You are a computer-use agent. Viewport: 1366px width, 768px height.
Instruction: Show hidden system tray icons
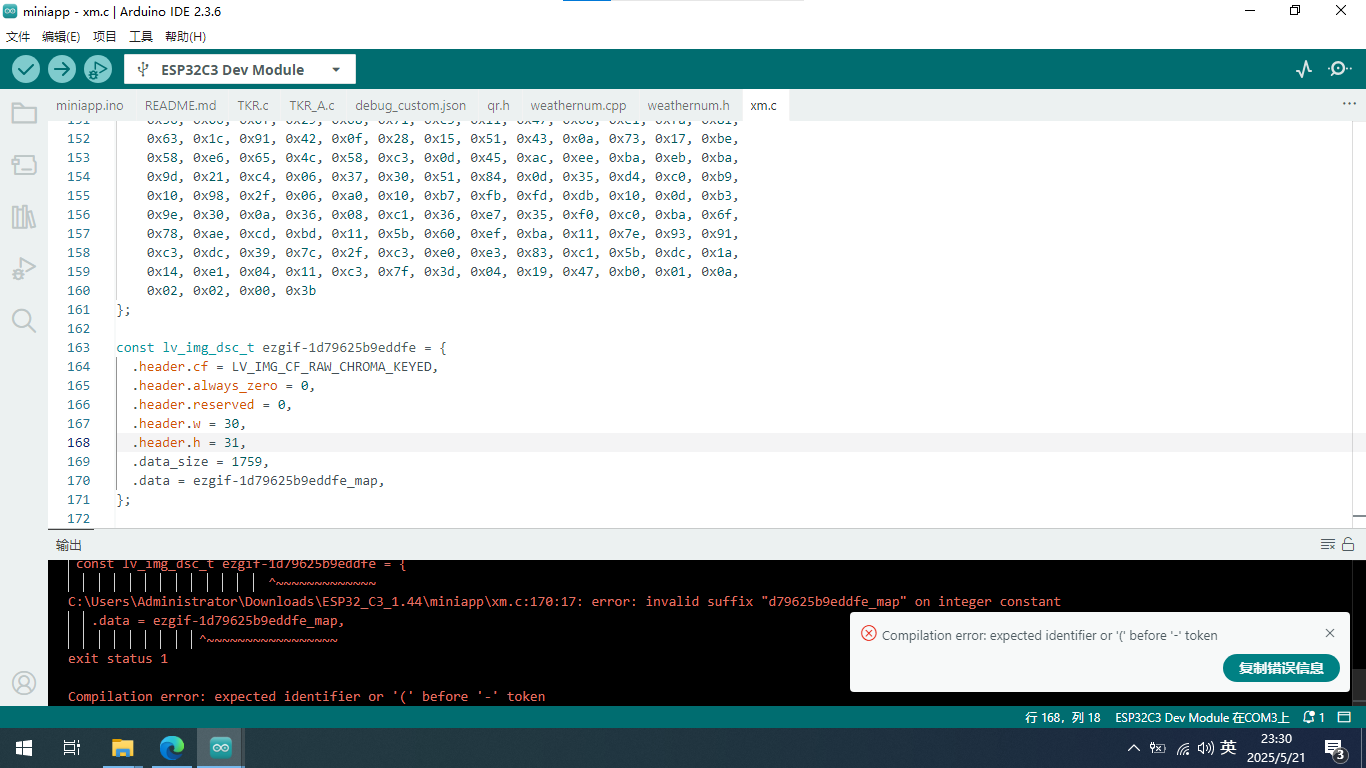coord(1133,747)
